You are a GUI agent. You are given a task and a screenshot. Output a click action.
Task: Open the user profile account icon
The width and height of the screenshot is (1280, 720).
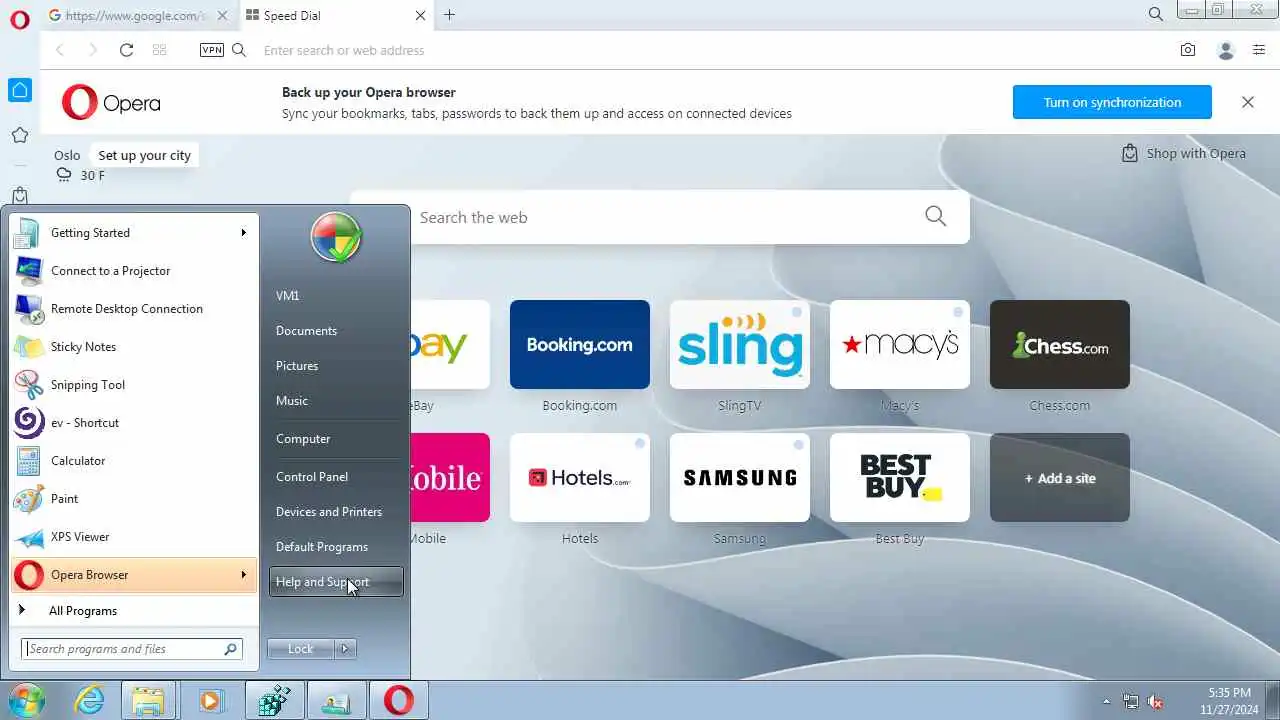coord(1226,50)
